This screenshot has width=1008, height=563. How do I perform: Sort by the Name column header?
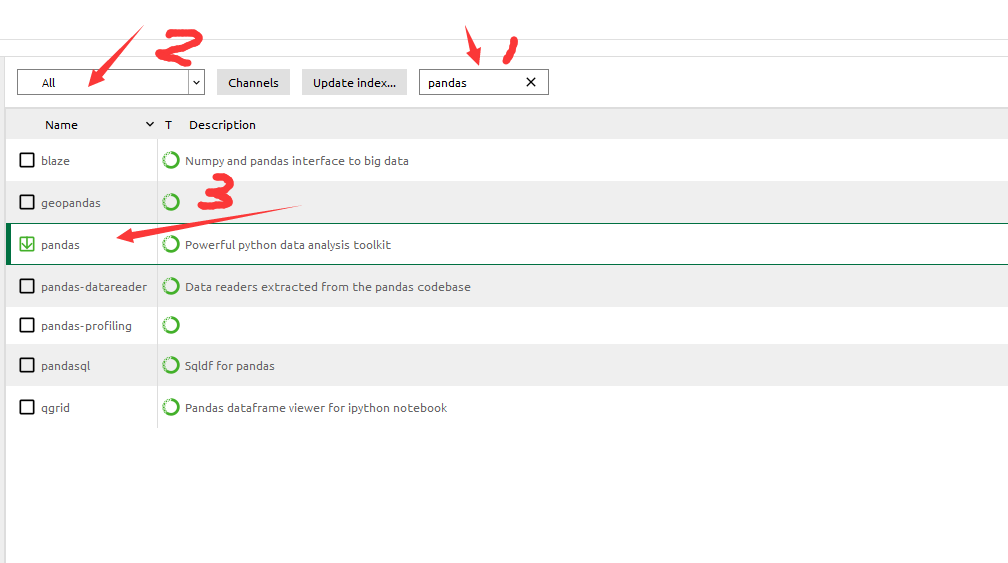62,125
